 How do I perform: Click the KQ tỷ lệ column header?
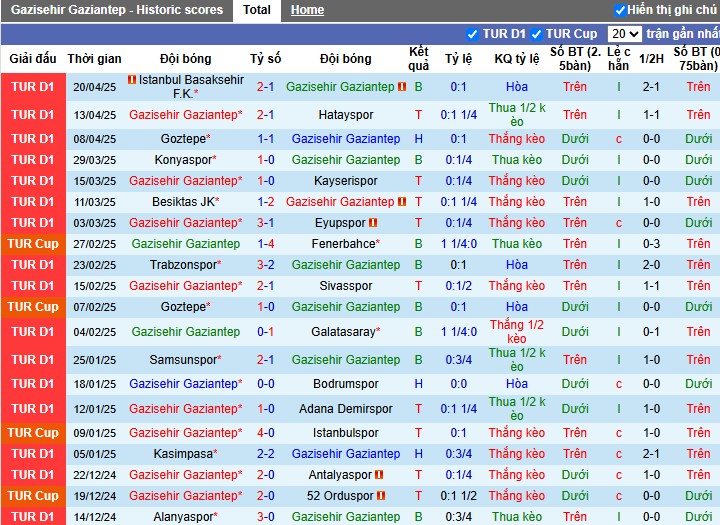(517, 59)
